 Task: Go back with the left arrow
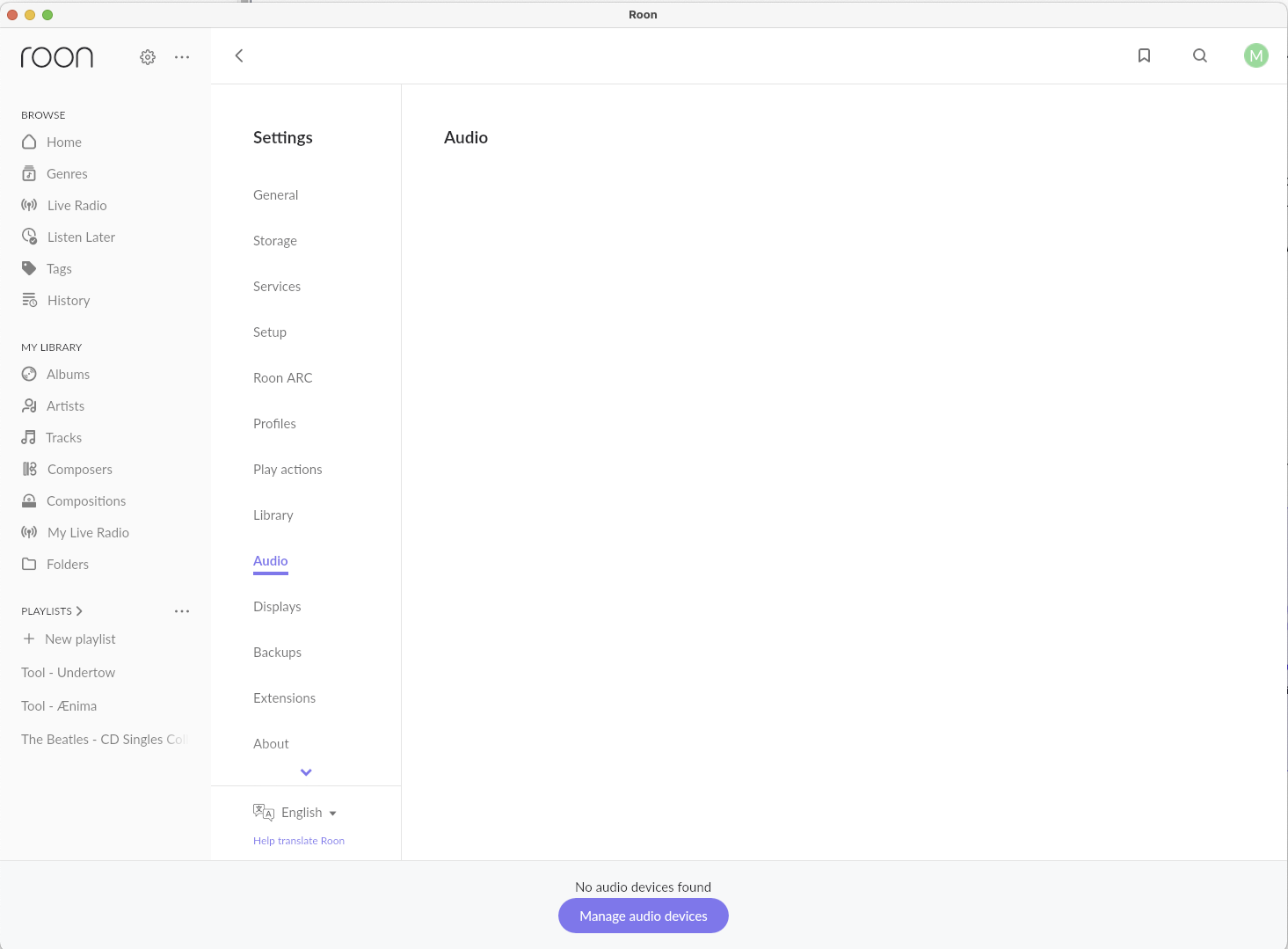239,55
